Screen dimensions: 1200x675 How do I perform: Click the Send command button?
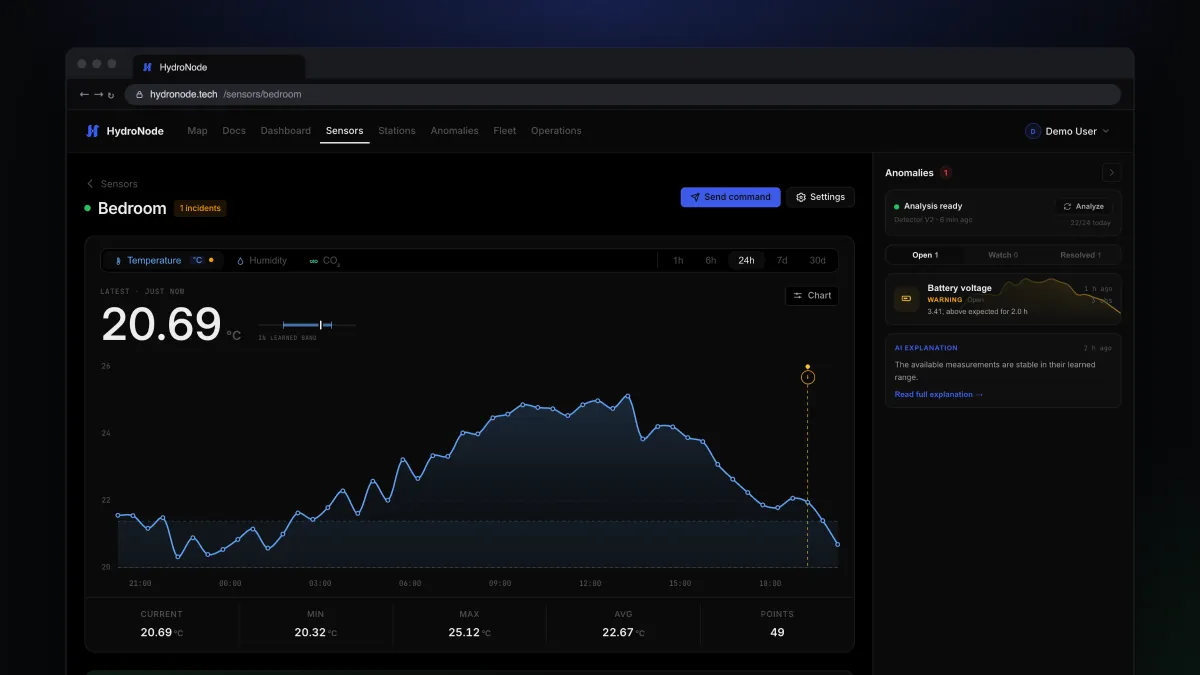pos(731,197)
